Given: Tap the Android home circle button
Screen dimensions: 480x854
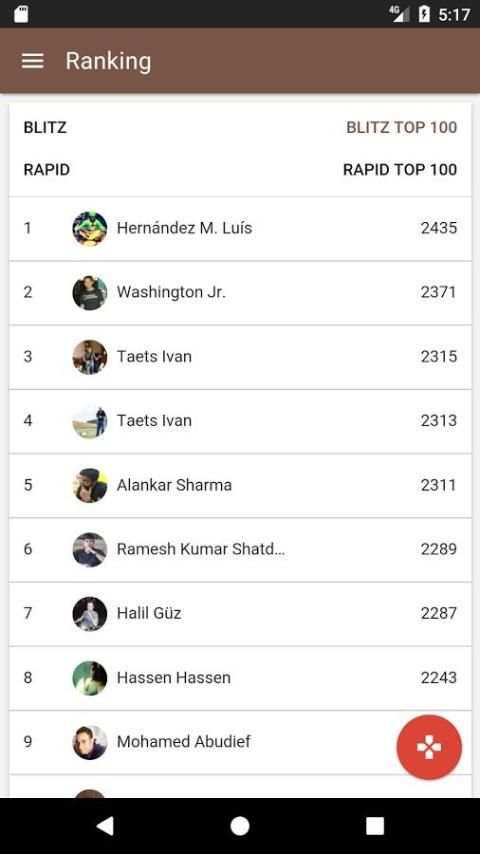Looking at the screenshot, I should pyautogui.click(x=240, y=826).
